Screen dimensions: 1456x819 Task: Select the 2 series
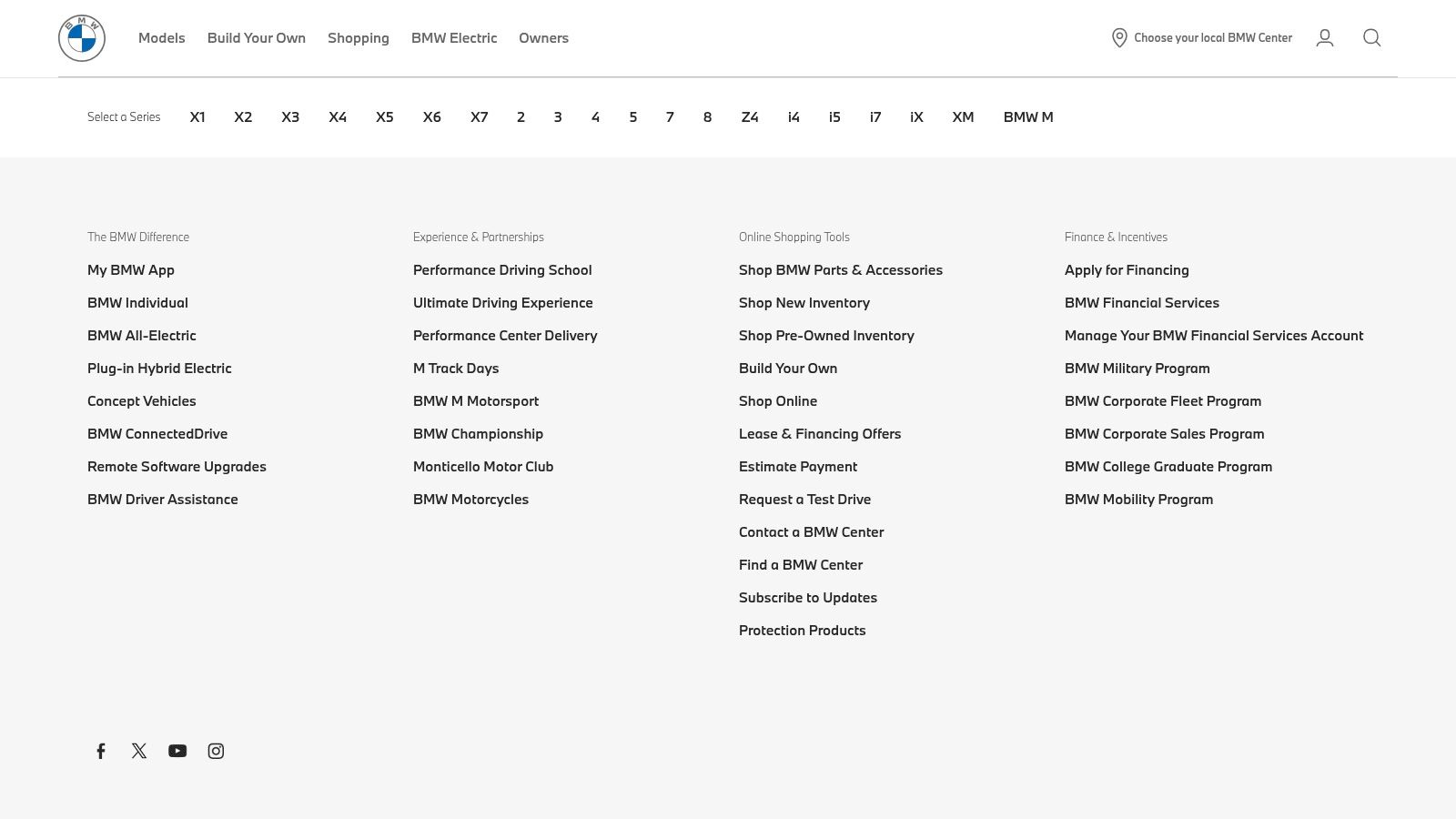pos(521,117)
